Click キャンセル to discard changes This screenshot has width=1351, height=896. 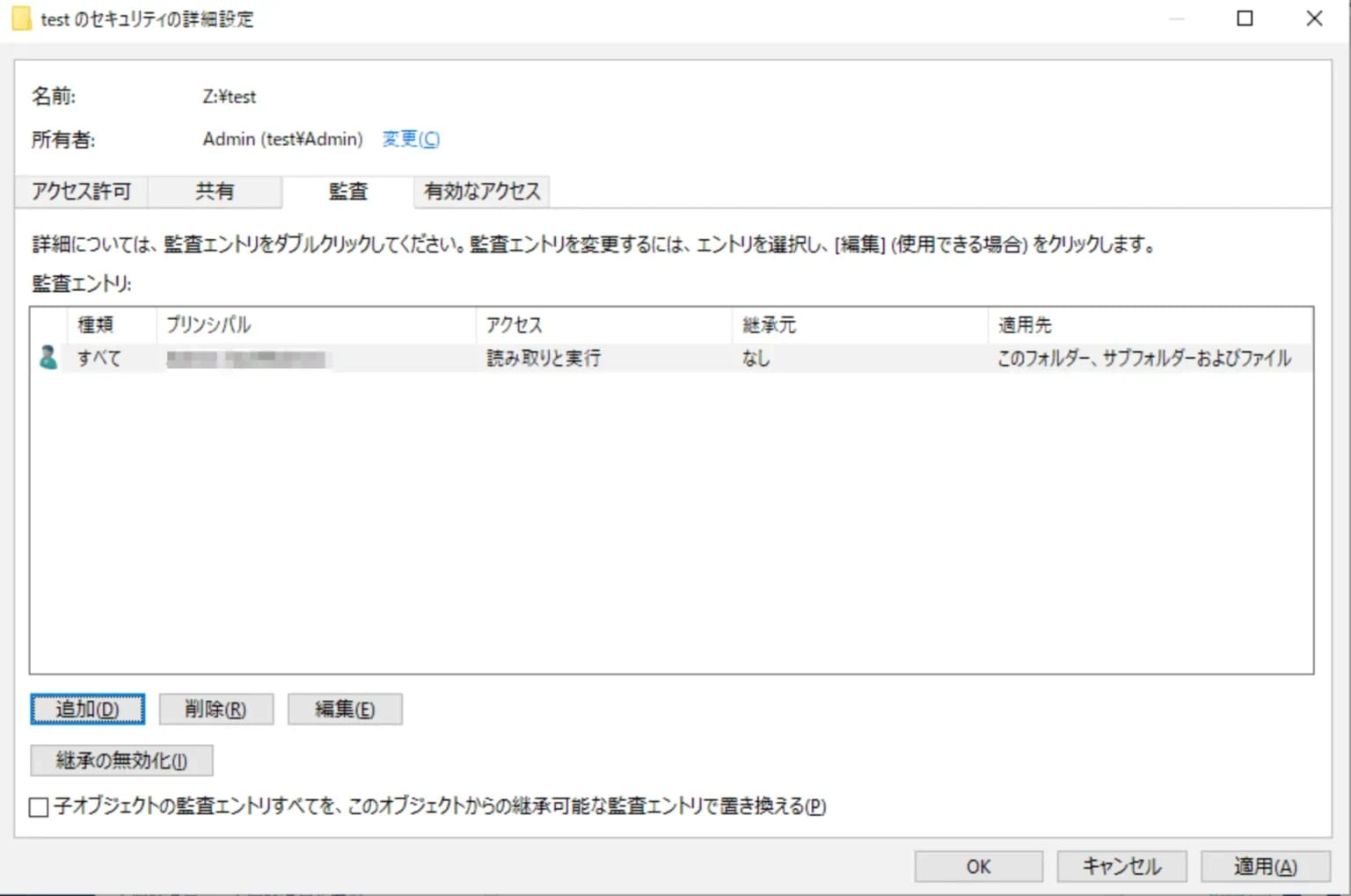click(1121, 865)
